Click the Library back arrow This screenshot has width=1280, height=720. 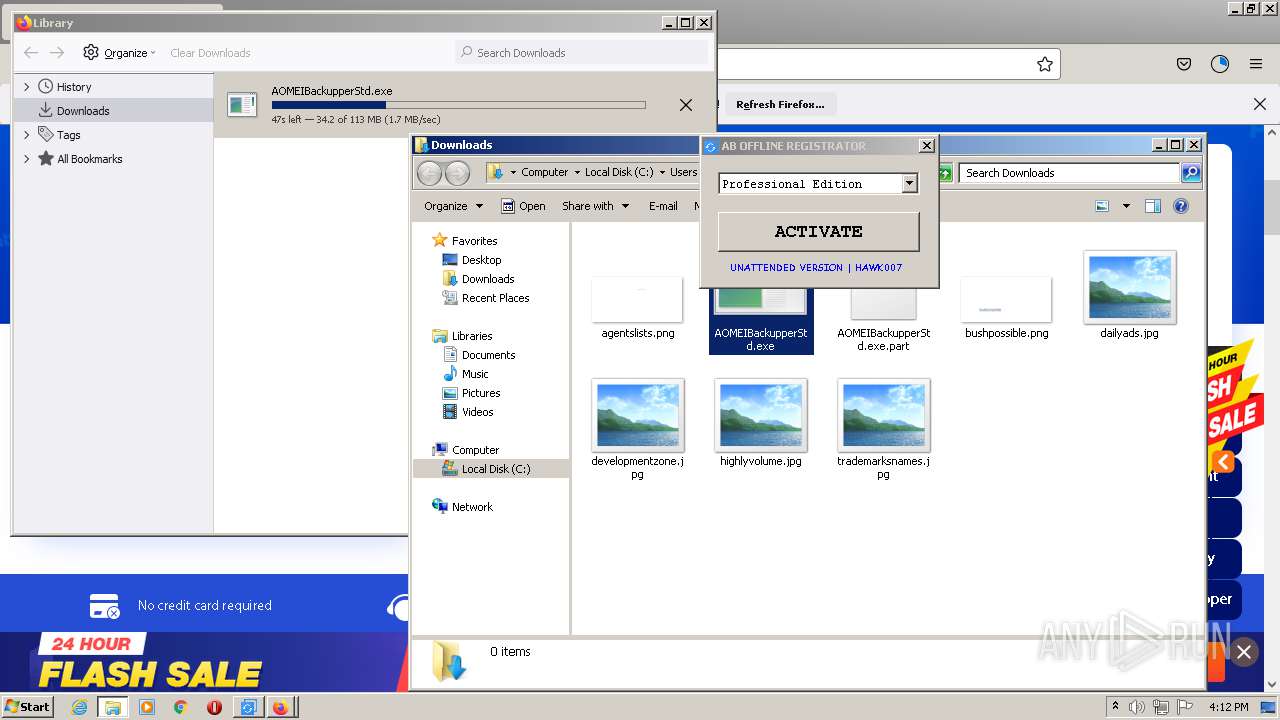click(31, 53)
